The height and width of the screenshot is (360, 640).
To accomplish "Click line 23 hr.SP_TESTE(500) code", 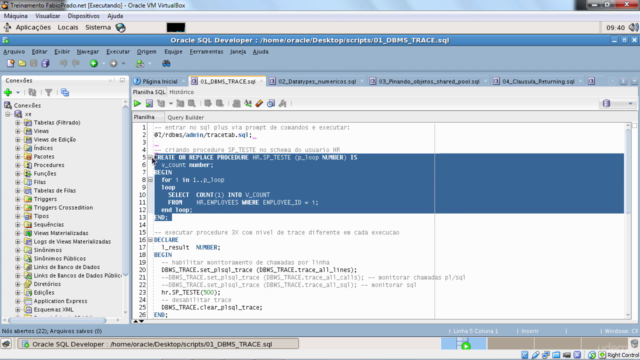I will point(191,292).
